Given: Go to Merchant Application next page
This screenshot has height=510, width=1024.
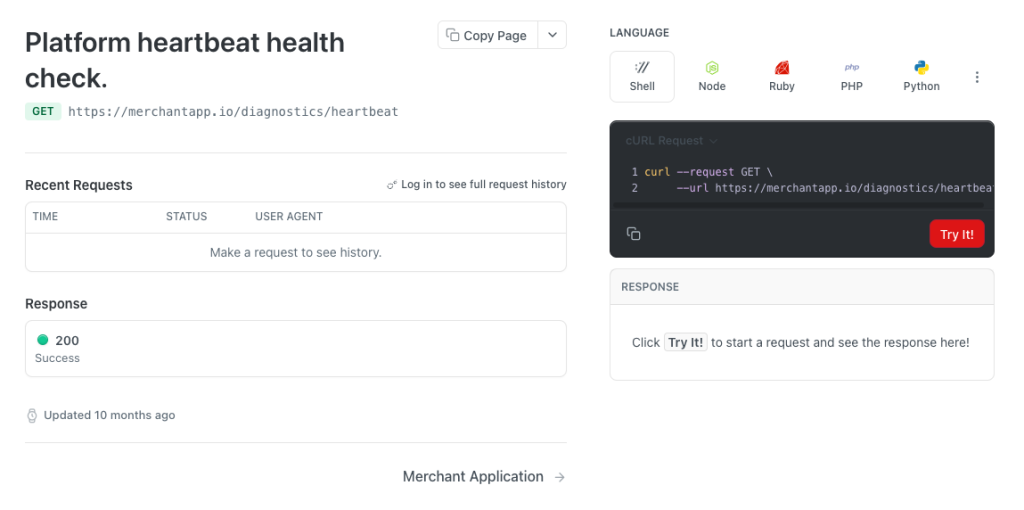Looking at the screenshot, I should click(x=484, y=477).
